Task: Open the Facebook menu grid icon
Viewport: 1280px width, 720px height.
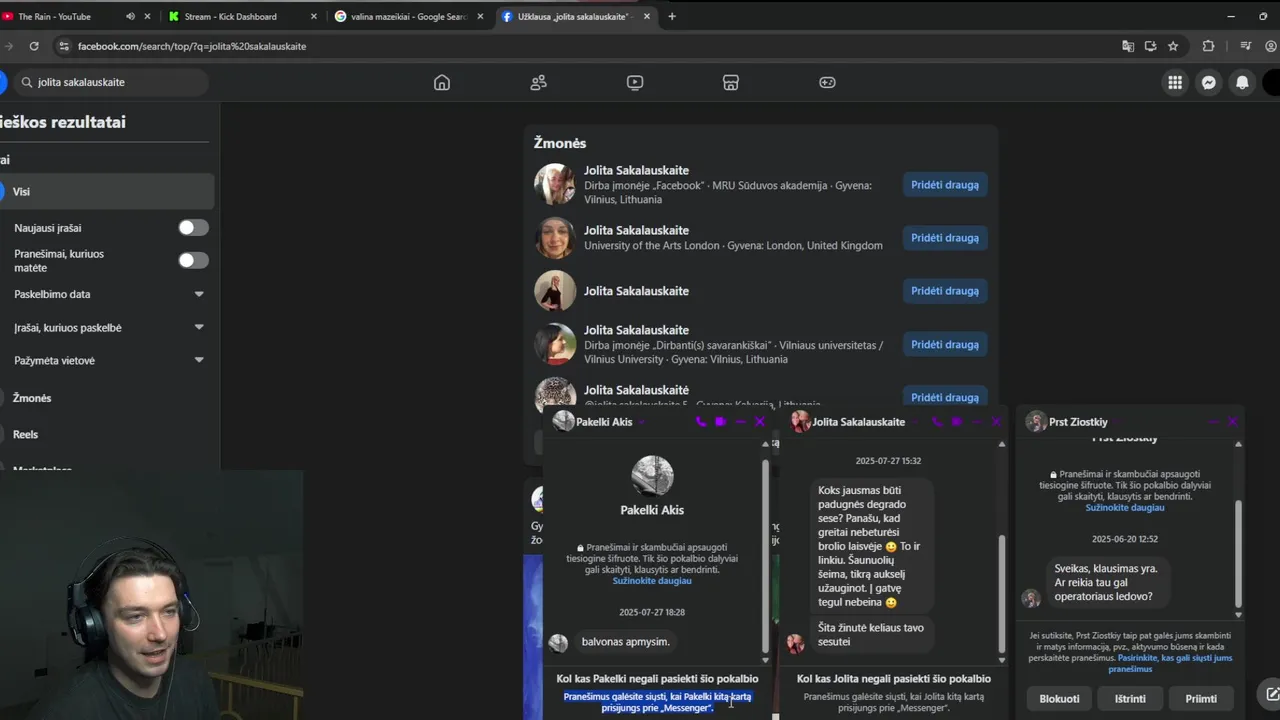Action: tap(1175, 83)
